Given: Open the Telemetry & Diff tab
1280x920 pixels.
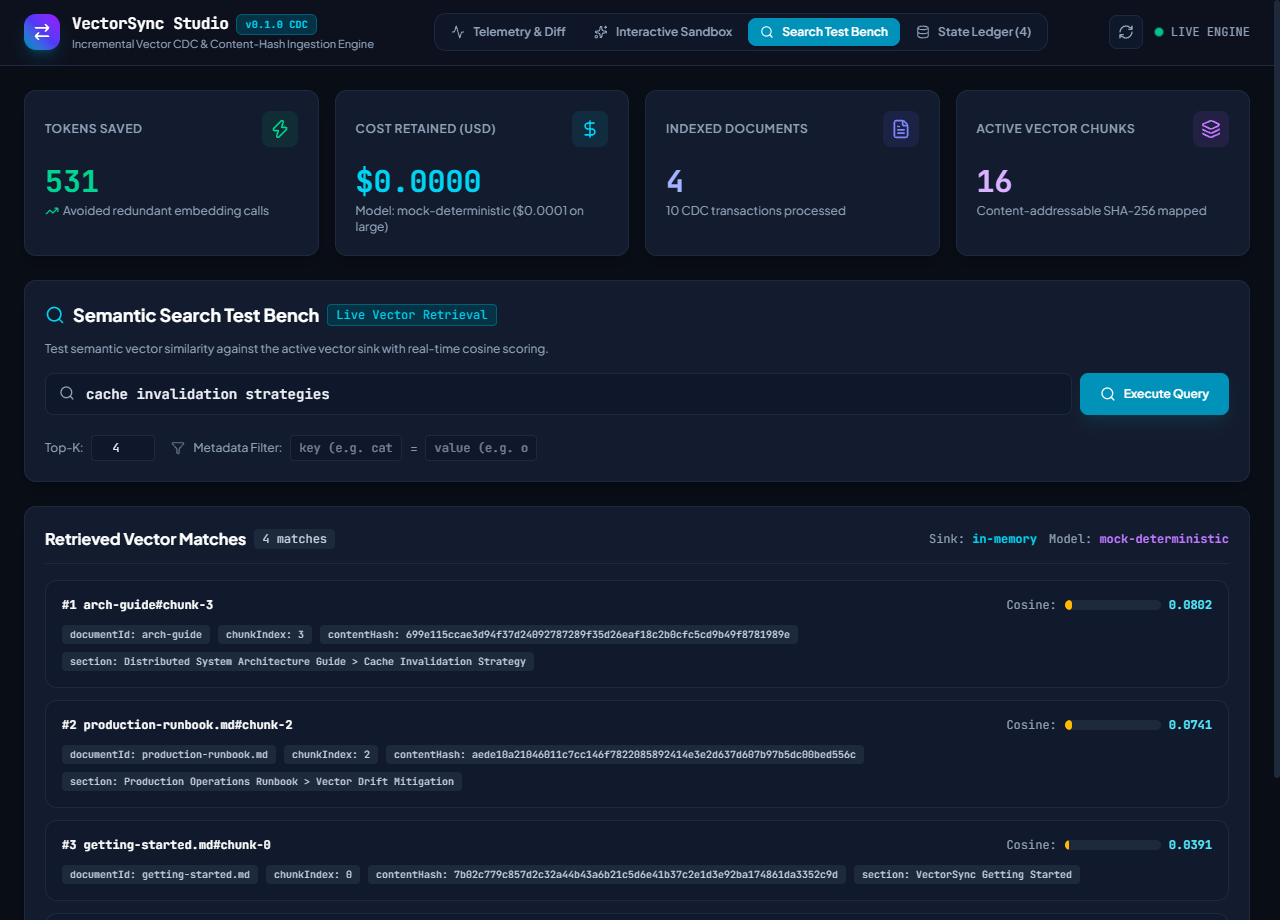Looking at the screenshot, I should [x=508, y=32].
